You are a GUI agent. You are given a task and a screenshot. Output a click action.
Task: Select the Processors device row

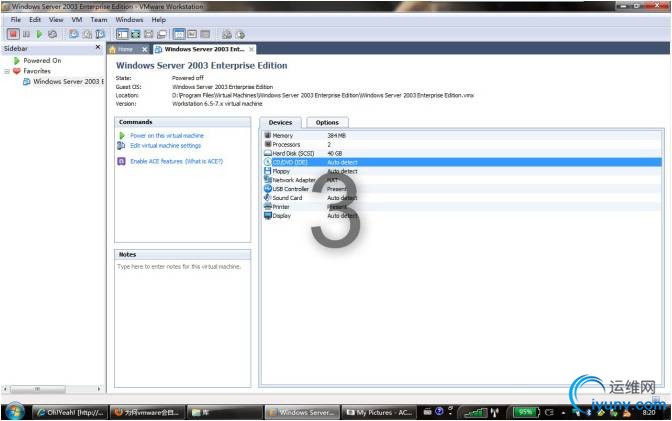[x=462, y=144]
